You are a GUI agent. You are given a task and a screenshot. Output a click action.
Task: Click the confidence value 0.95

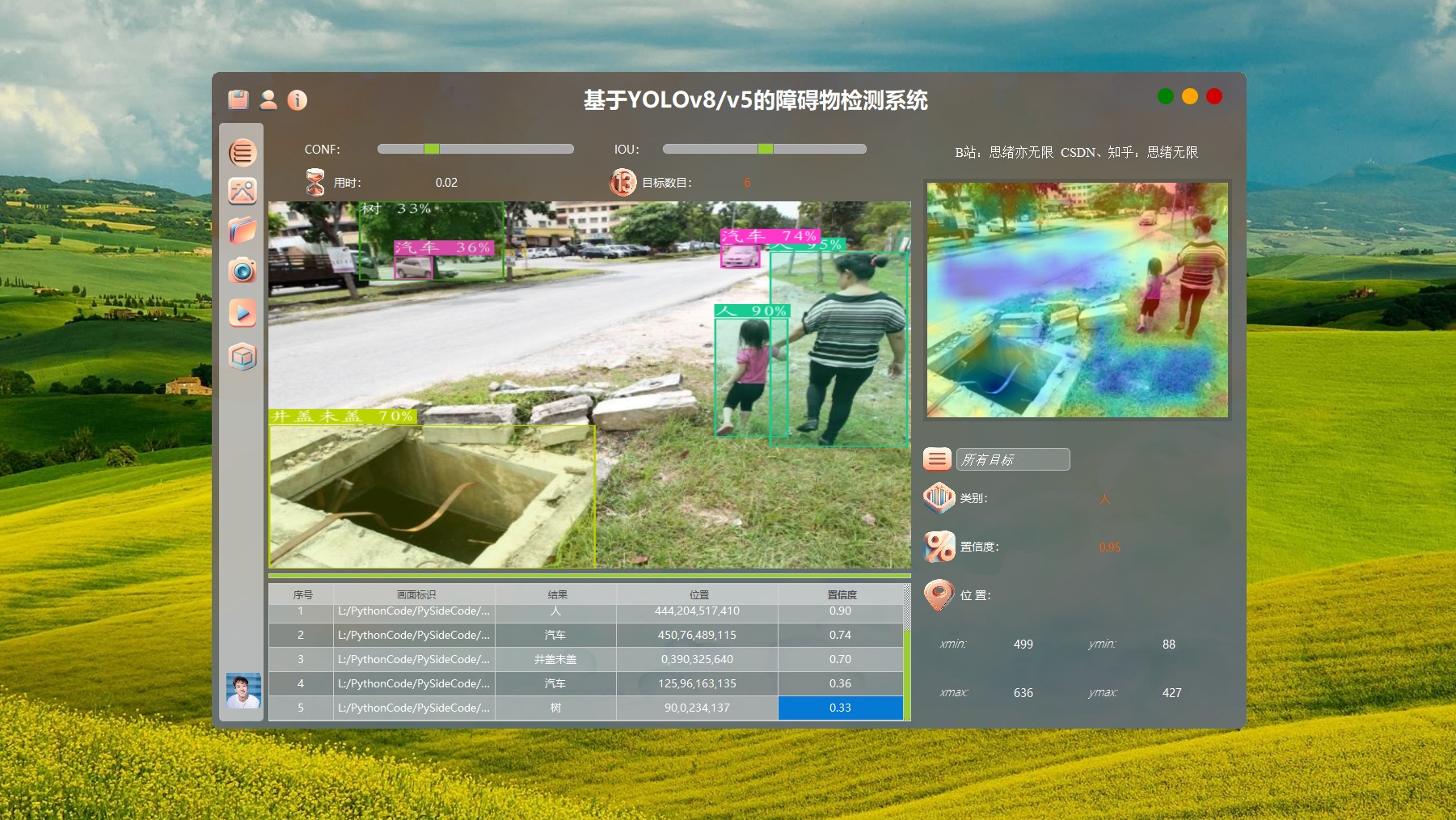tap(1110, 547)
